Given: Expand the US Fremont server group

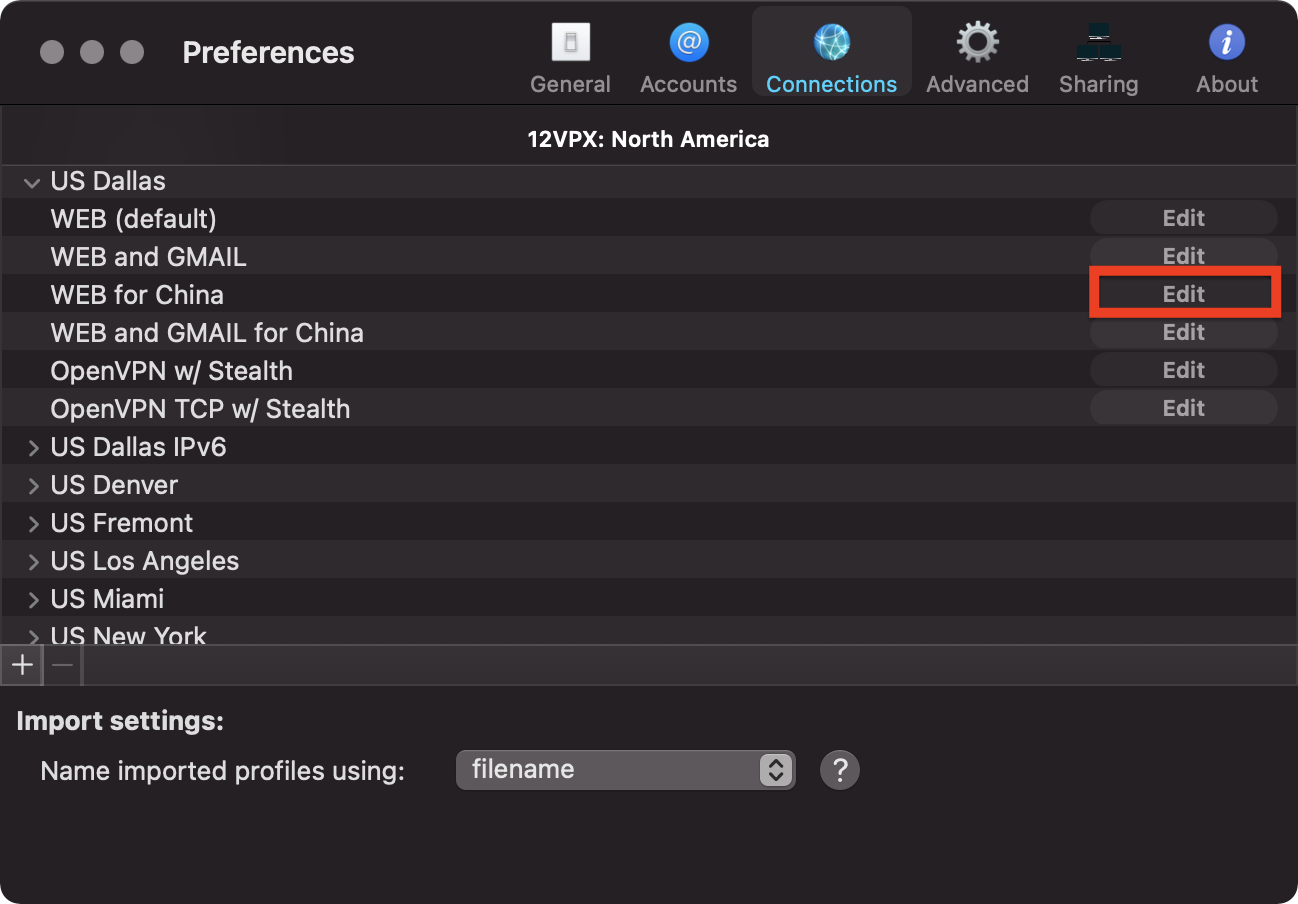Looking at the screenshot, I should pyautogui.click(x=33, y=524).
